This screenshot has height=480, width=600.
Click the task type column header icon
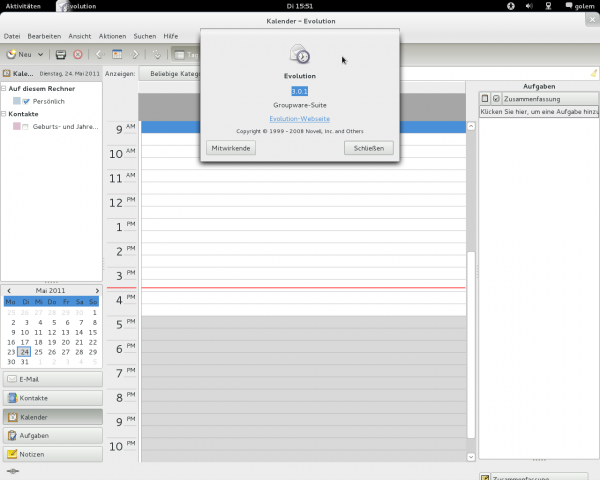point(485,99)
